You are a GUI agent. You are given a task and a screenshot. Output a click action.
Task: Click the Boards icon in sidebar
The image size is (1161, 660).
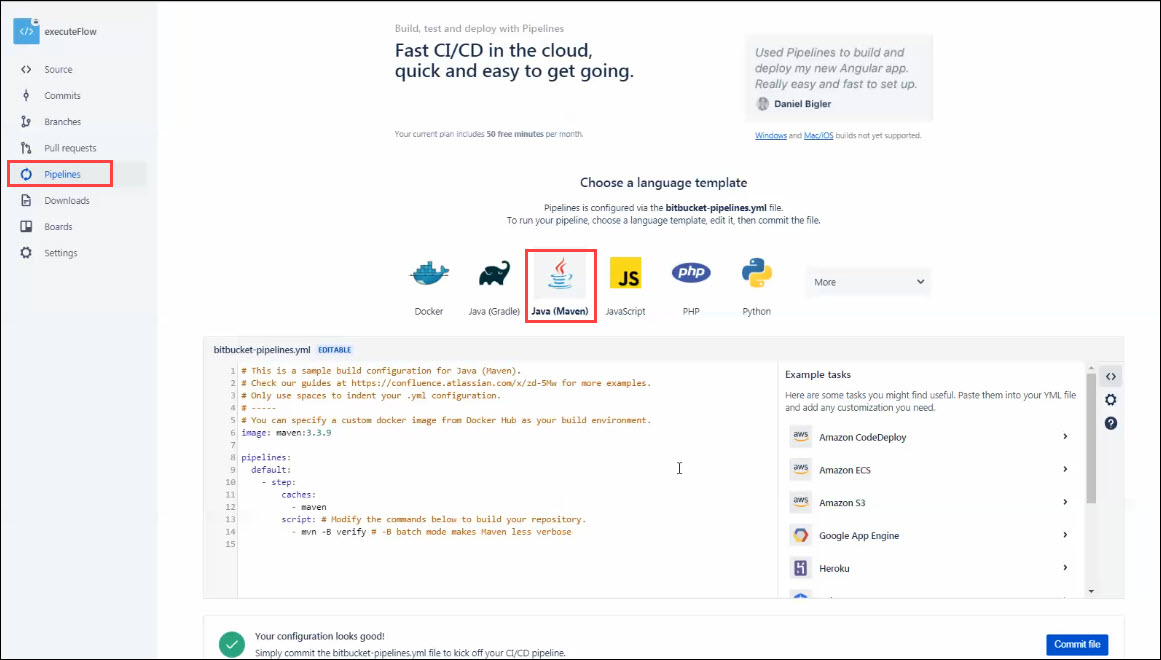[x=26, y=227]
